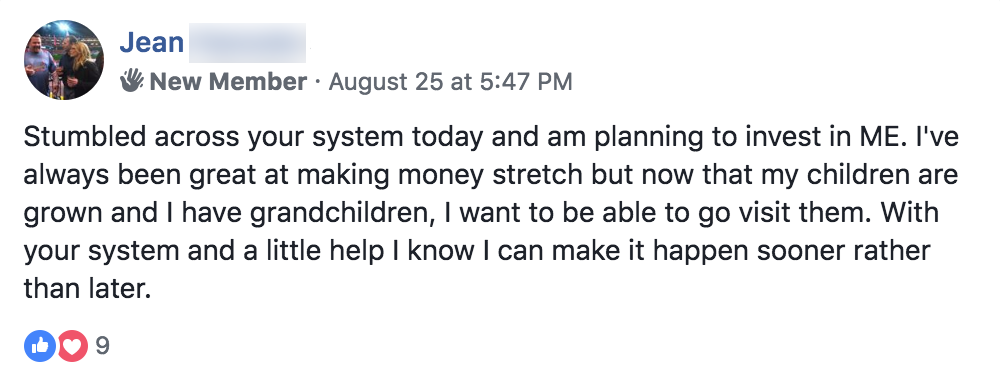Click the final line reading than later.

pos(88,289)
